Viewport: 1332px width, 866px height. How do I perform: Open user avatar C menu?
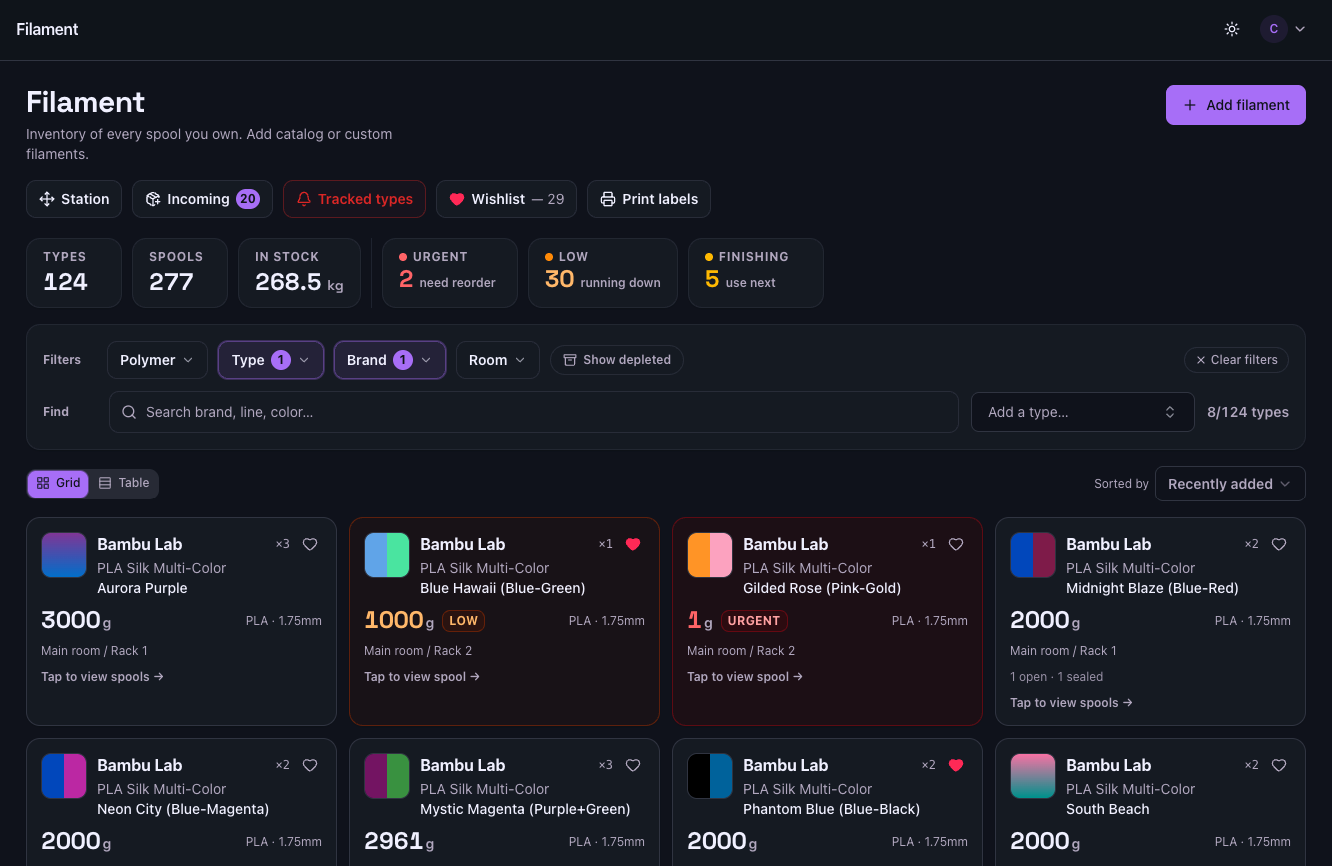click(1273, 29)
